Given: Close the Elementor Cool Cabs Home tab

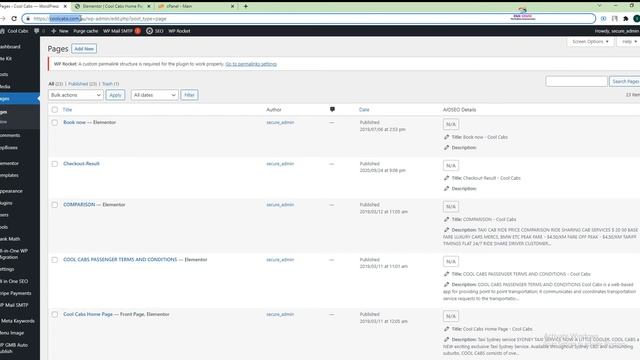Looking at the screenshot, I should tap(149, 7).
